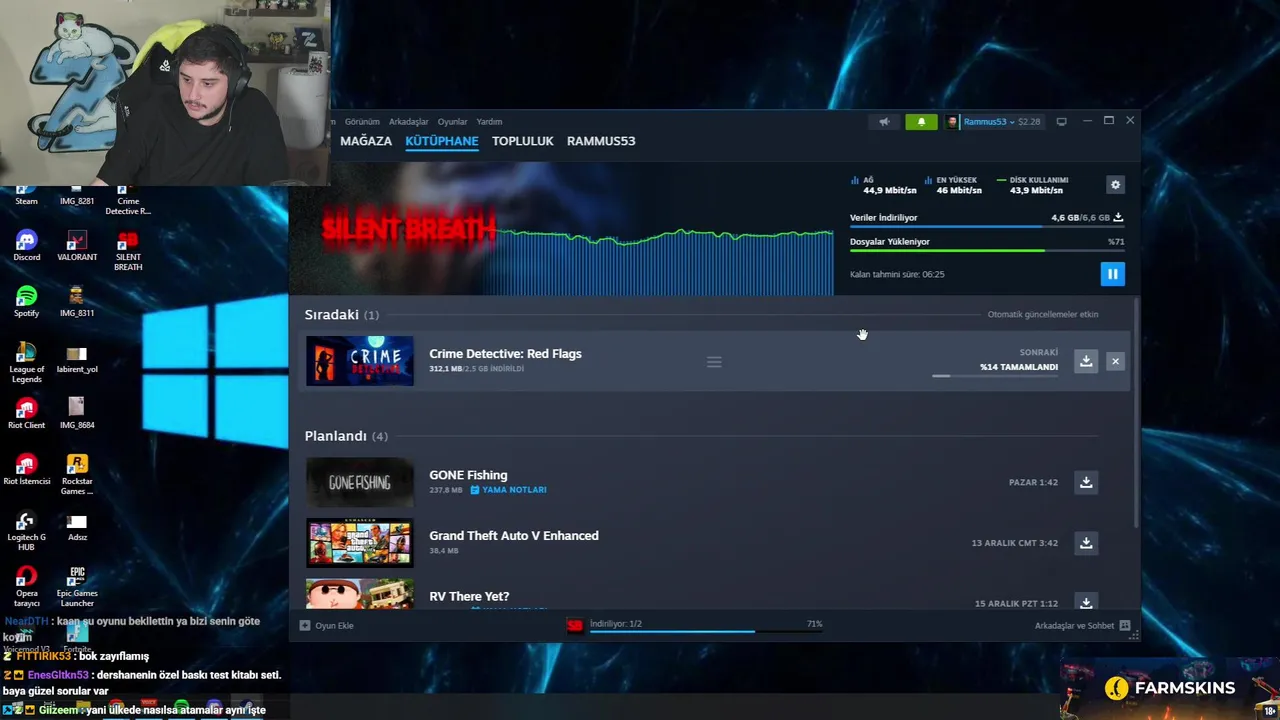The image size is (1280, 720).
Task: Click the Crime Detective: Red Flags title
Action: (505, 354)
